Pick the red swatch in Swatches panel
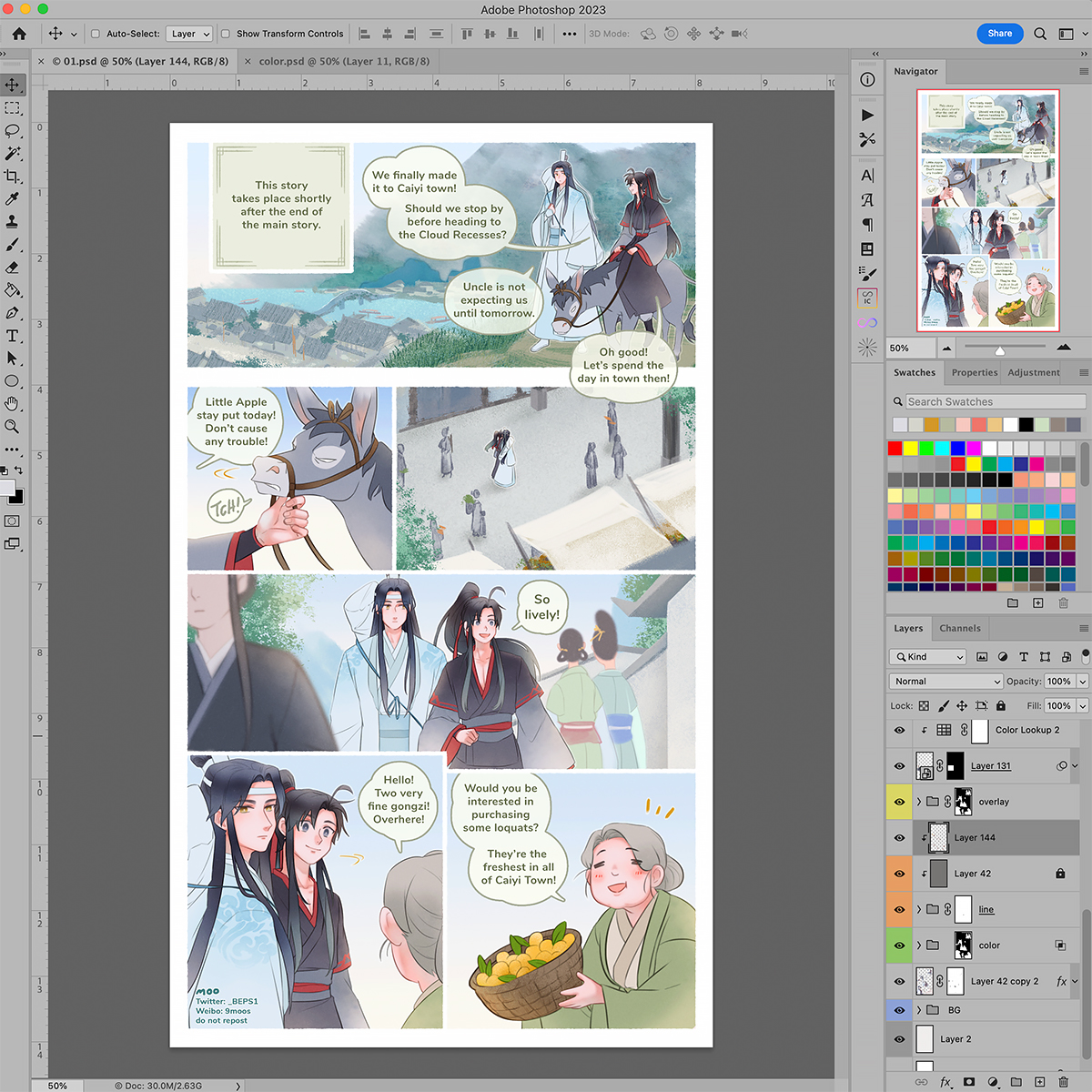Viewport: 1092px width, 1092px height. click(x=895, y=448)
